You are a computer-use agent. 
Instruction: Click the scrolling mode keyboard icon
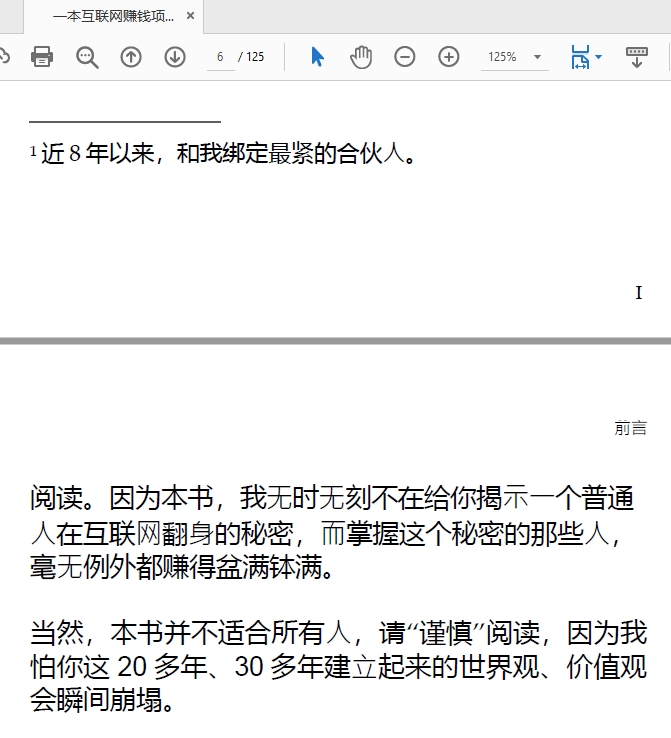click(636, 57)
